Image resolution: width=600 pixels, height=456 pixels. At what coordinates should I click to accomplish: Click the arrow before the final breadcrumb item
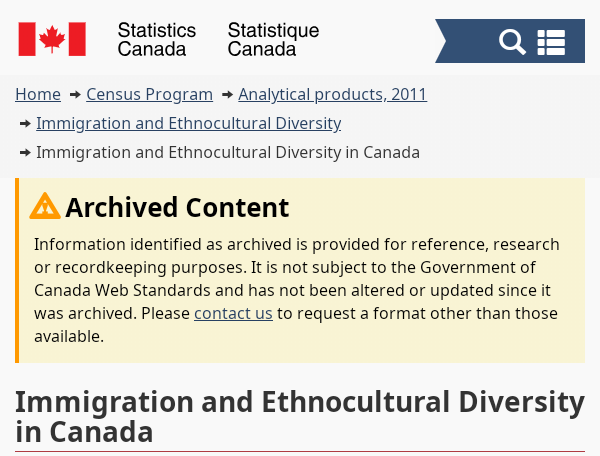25,153
